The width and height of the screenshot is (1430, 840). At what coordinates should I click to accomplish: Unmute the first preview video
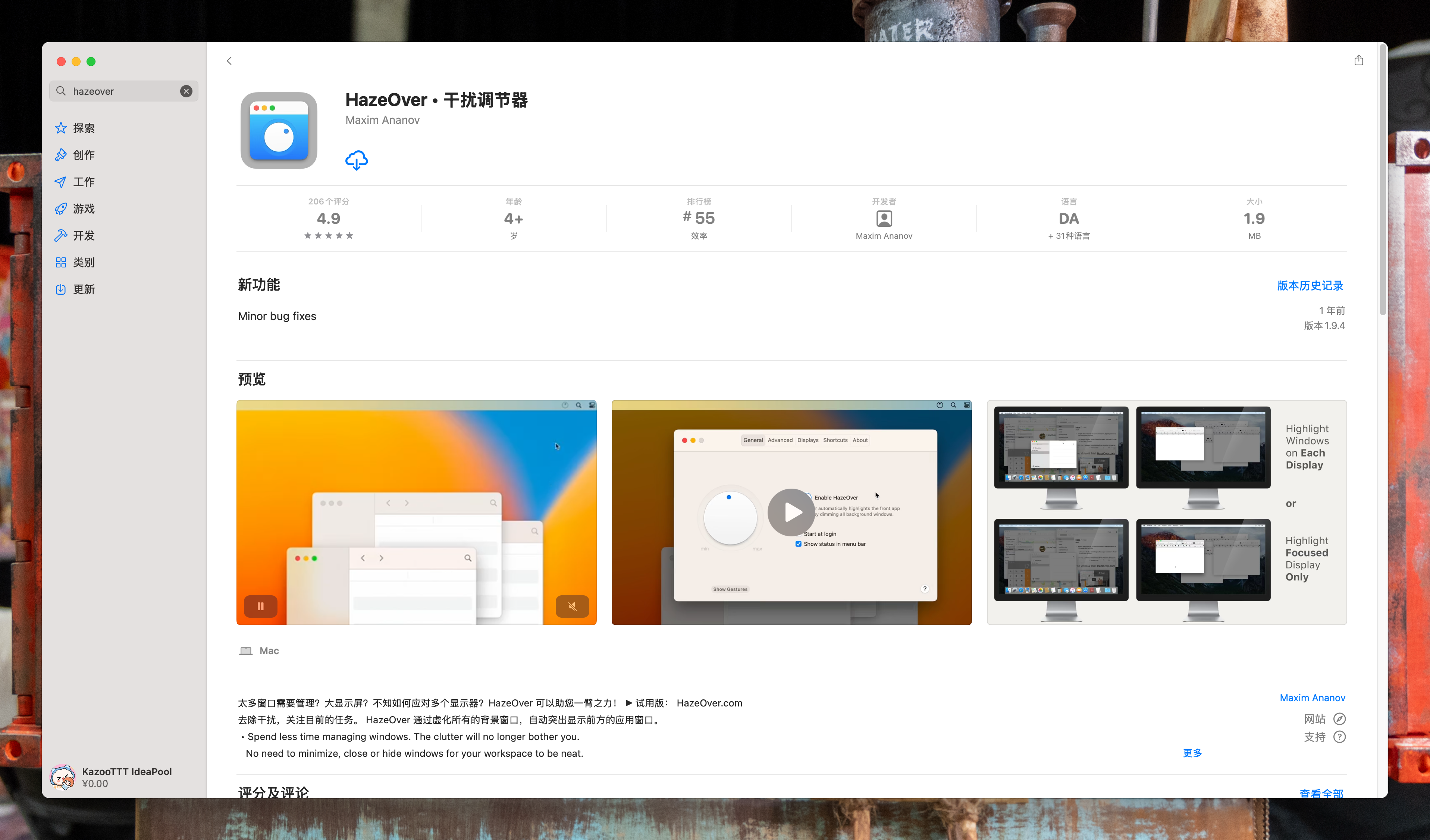(x=573, y=606)
